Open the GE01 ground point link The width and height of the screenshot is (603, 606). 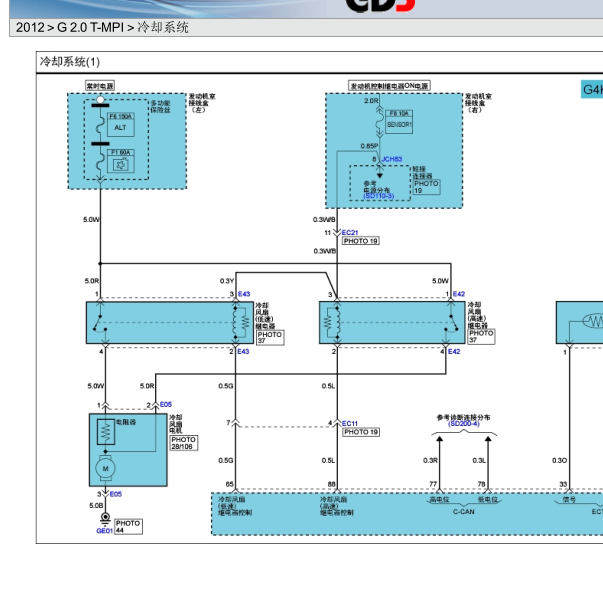104,531
